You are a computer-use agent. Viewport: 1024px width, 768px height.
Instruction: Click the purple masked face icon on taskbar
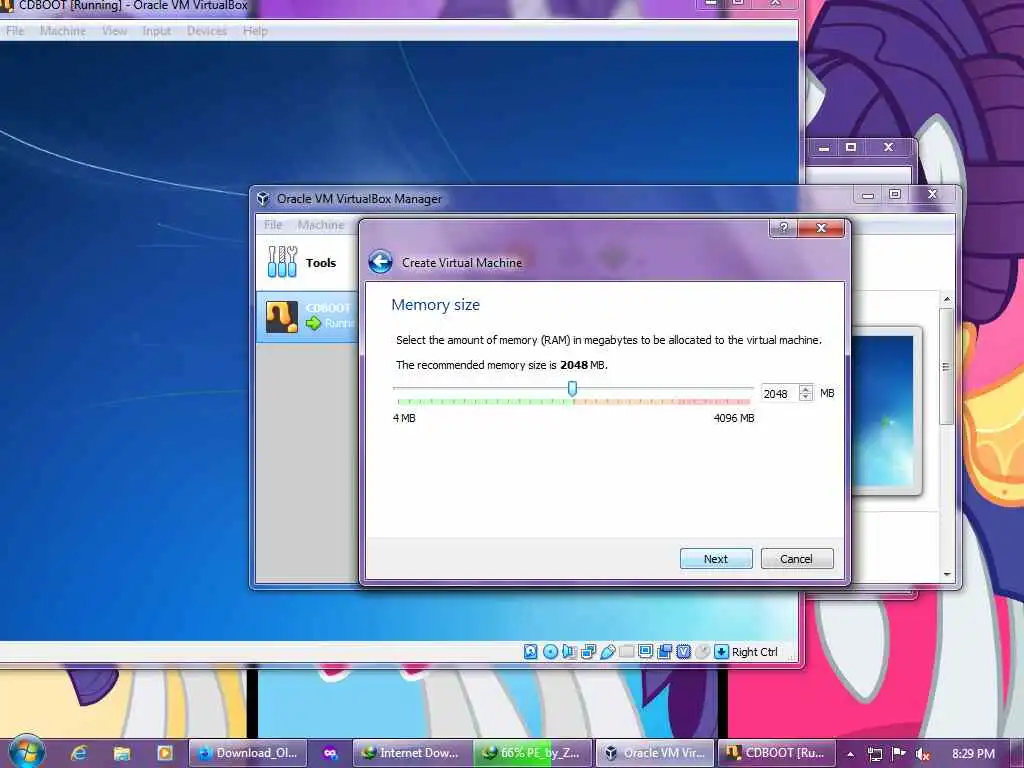point(330,754)
